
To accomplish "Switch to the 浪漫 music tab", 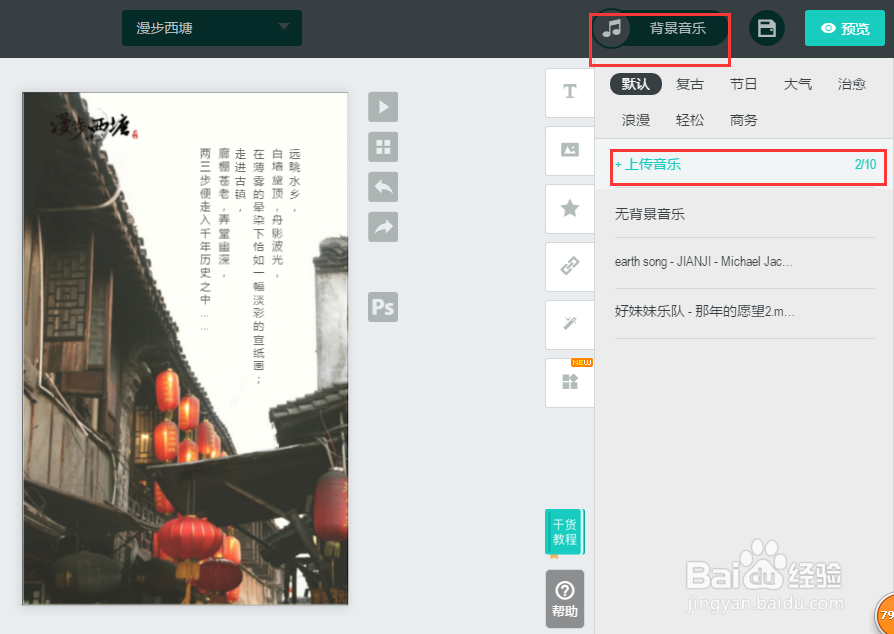I will [x=636, y=120].
